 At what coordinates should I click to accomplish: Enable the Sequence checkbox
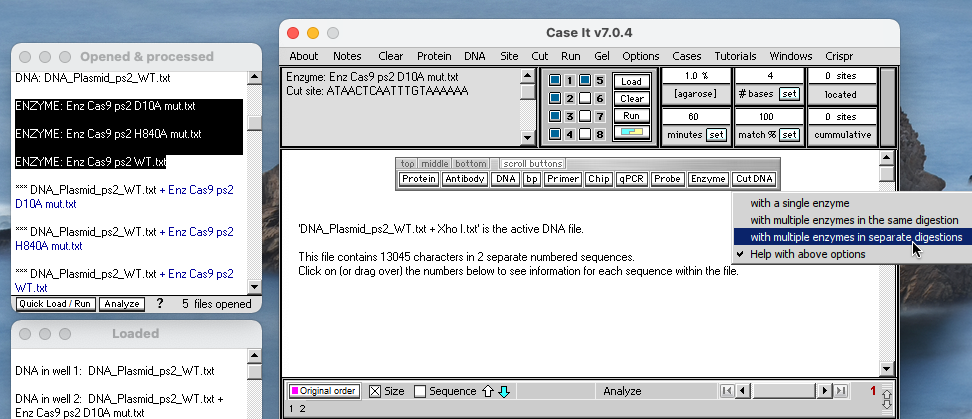pyautogui.click(x=420, y=392)
